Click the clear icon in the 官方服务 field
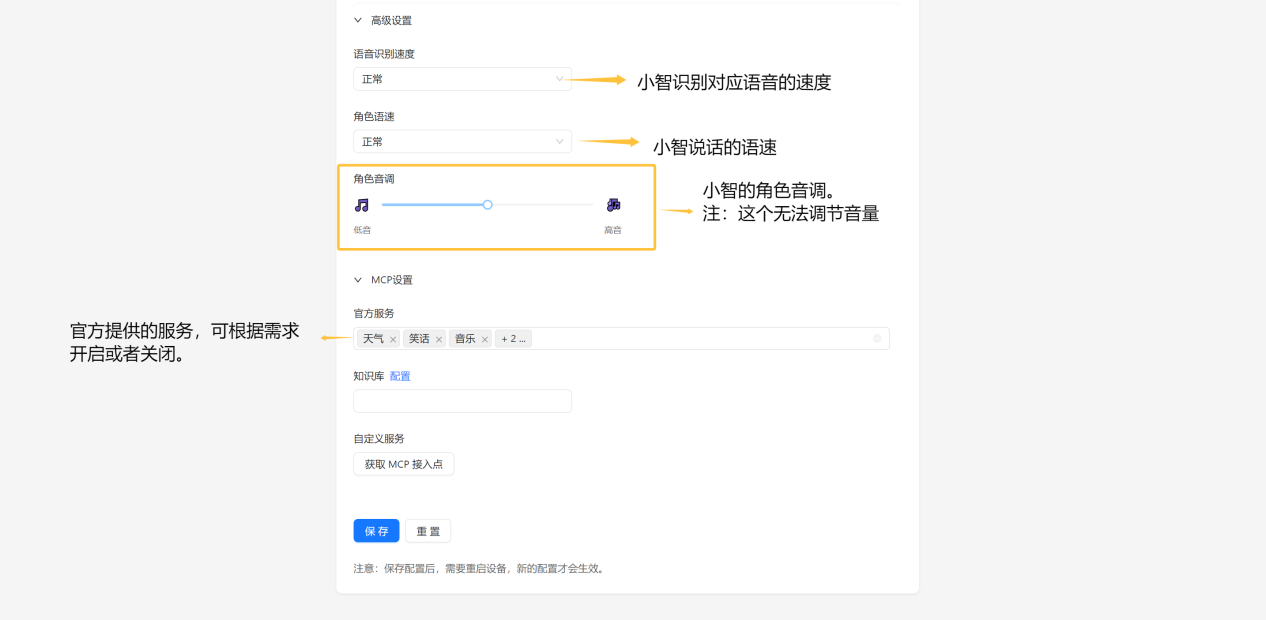 click(877, 338)
